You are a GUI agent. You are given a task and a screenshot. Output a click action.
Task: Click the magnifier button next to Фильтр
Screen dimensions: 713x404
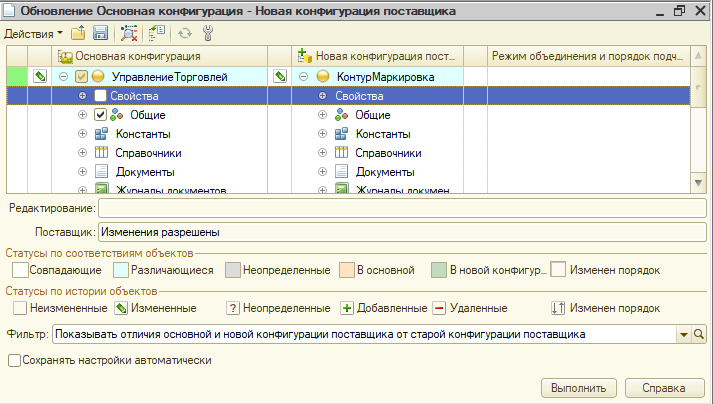698,334
